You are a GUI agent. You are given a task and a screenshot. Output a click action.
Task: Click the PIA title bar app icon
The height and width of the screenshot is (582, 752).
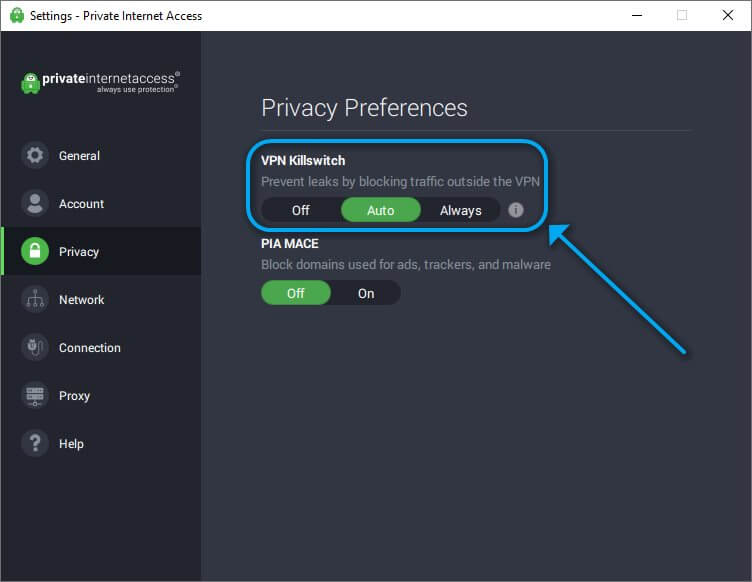click(17, 15)
